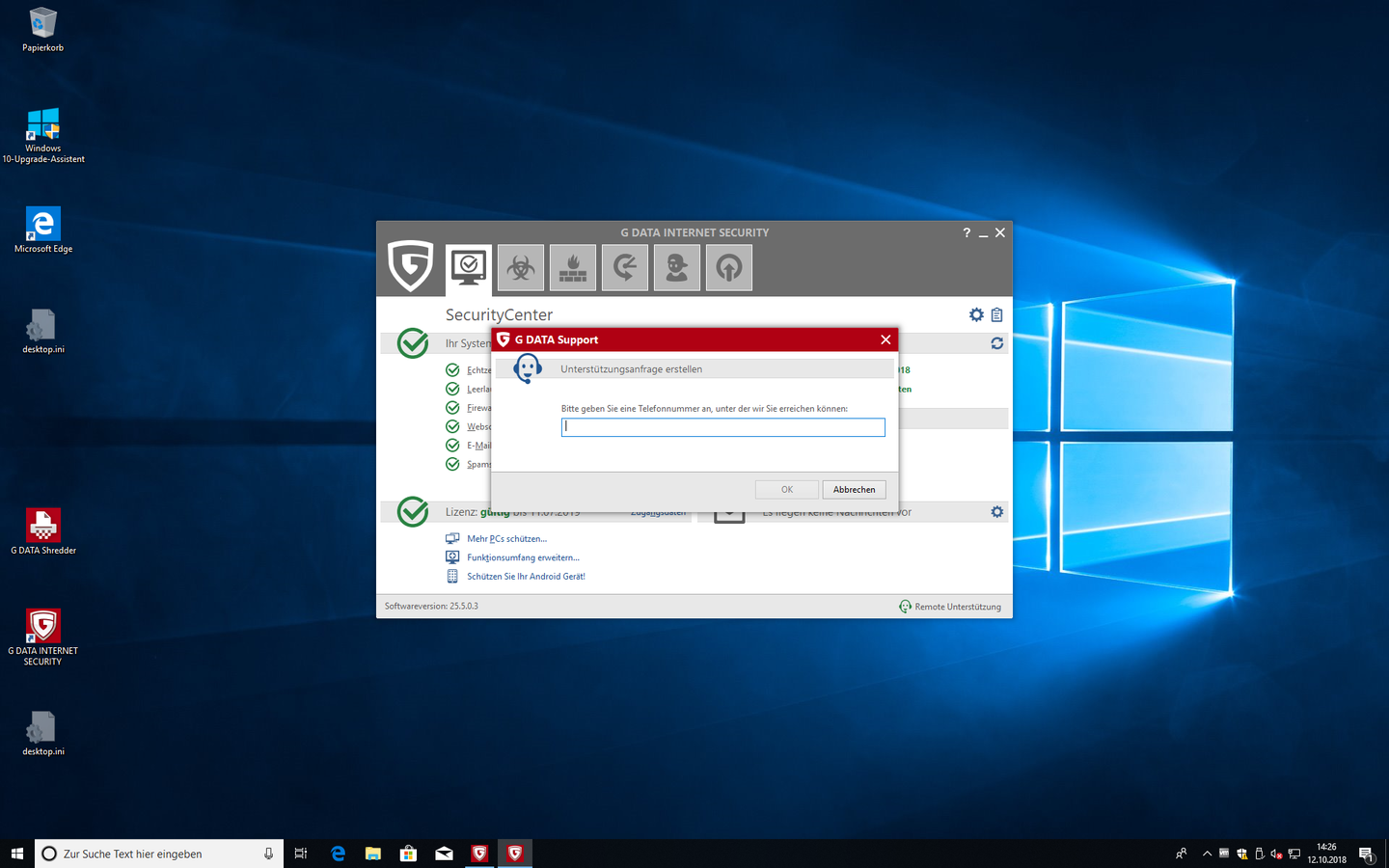1389x868 pixels.
Task: Click the taskbar clock 14:26
Action: pos(1326,854)
